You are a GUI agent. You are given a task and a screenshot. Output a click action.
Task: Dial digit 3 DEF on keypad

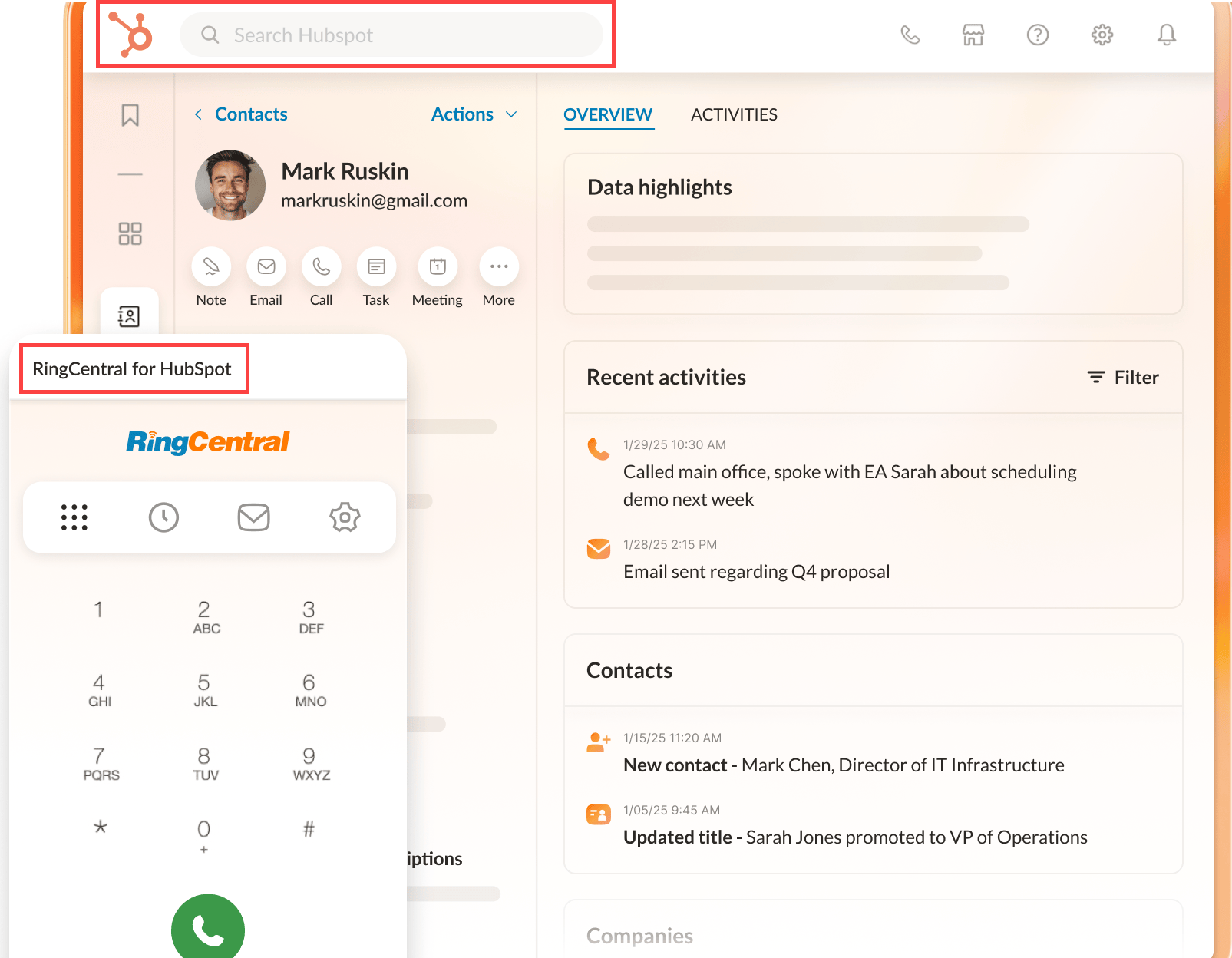(310, 617)
